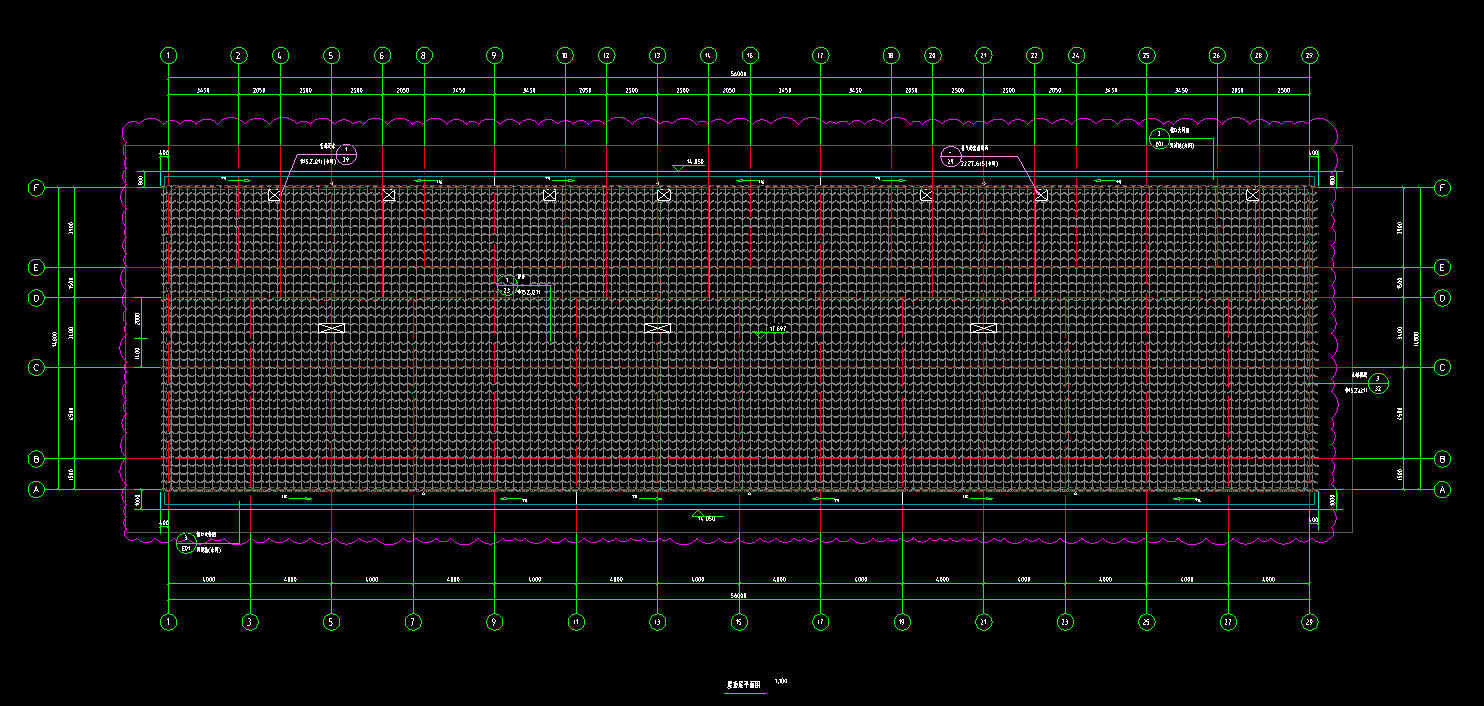Click grid axis bubble number 2

[238, 56]
